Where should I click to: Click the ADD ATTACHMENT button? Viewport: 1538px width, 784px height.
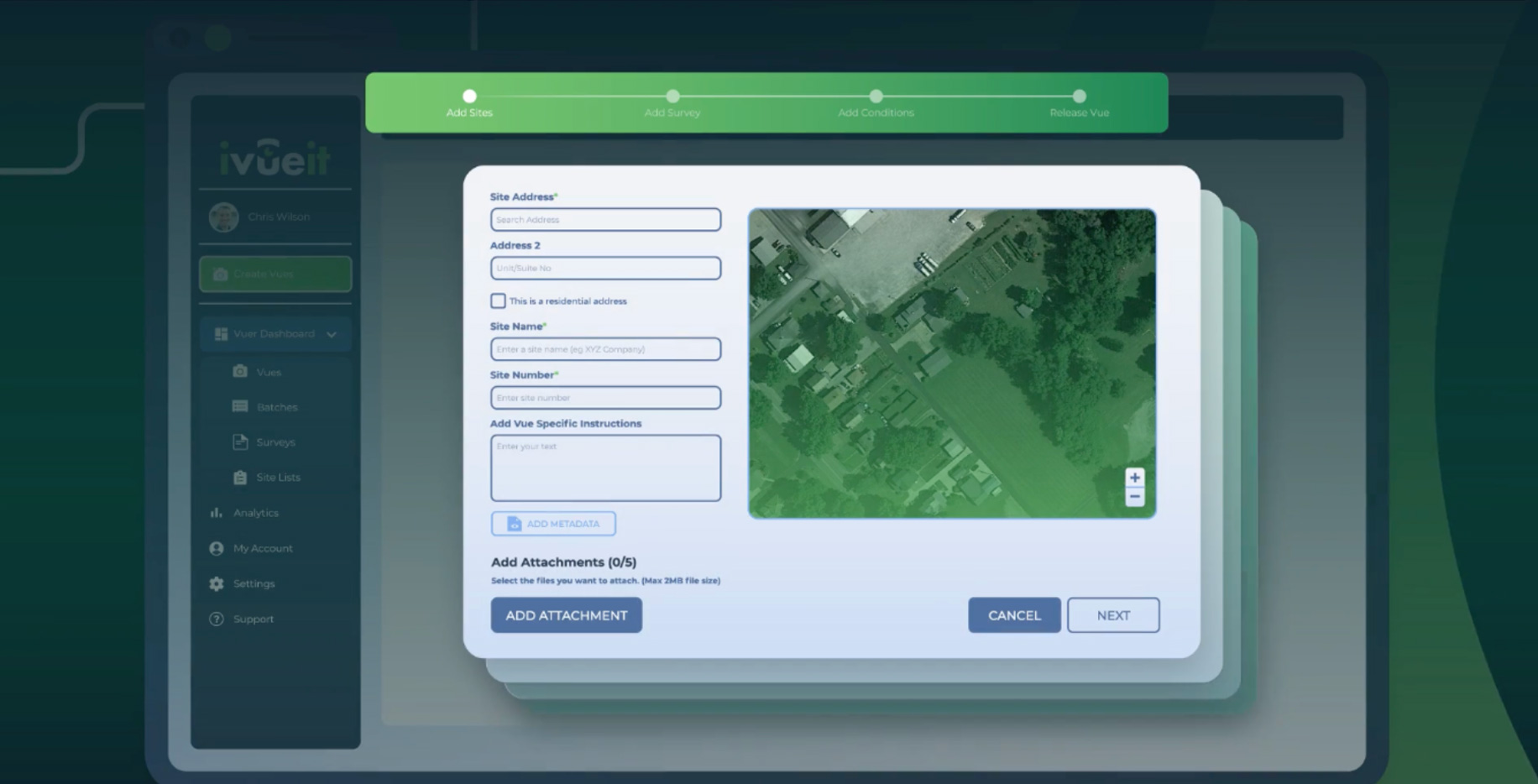pyautogui.click(x=567, y=615)
